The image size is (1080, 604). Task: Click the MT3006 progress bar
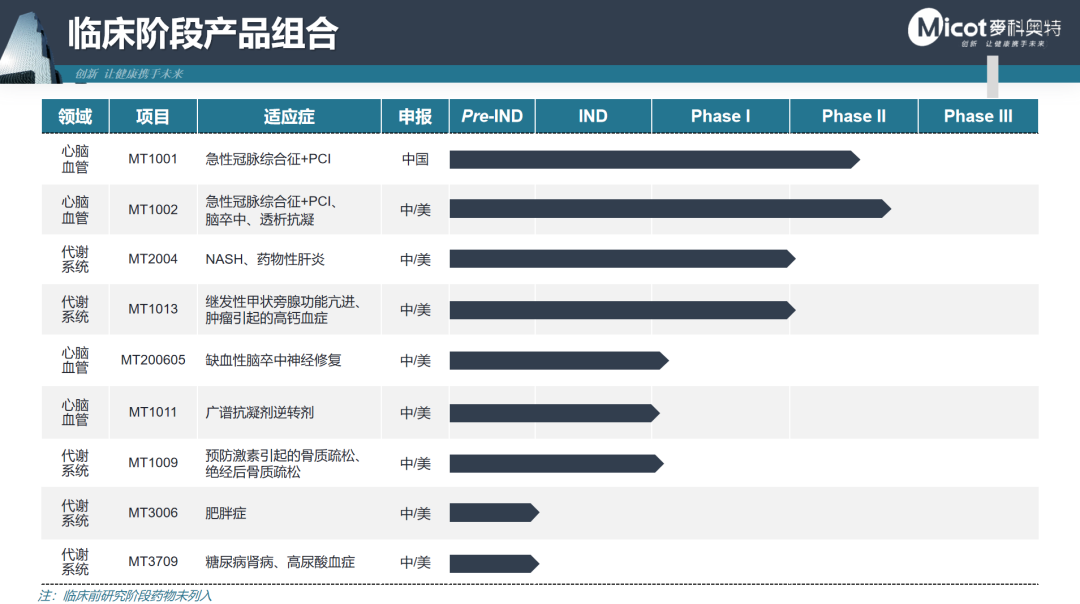[495, 512]
